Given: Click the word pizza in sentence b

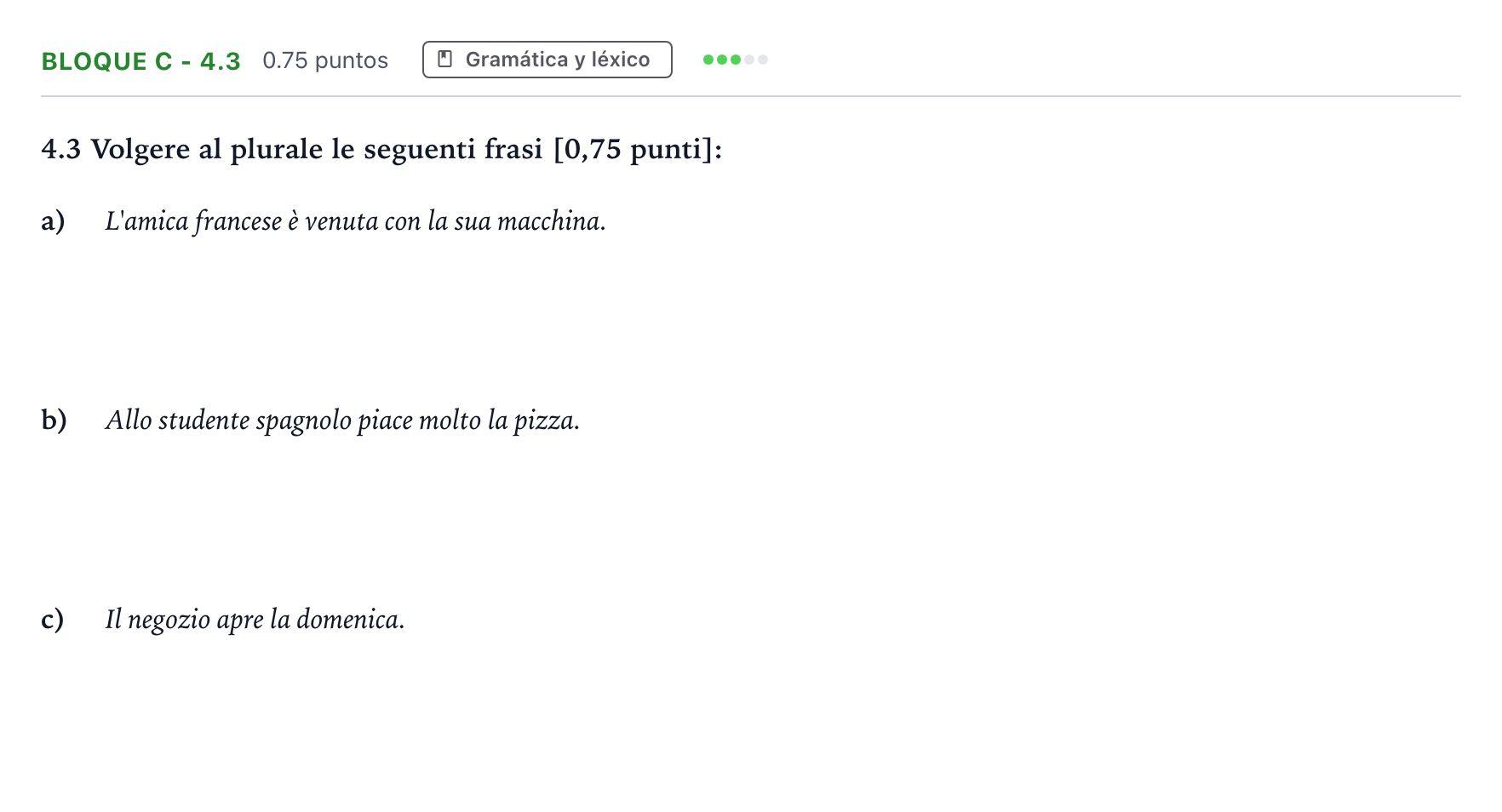Looking at the screenshot, I should point(546,420).
